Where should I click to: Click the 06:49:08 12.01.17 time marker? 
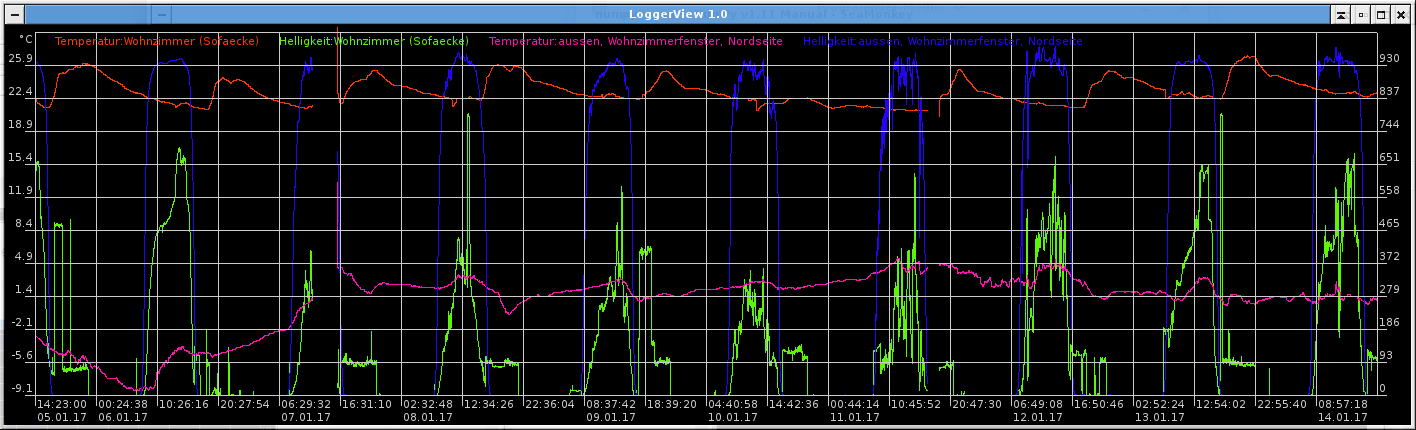1037,410
